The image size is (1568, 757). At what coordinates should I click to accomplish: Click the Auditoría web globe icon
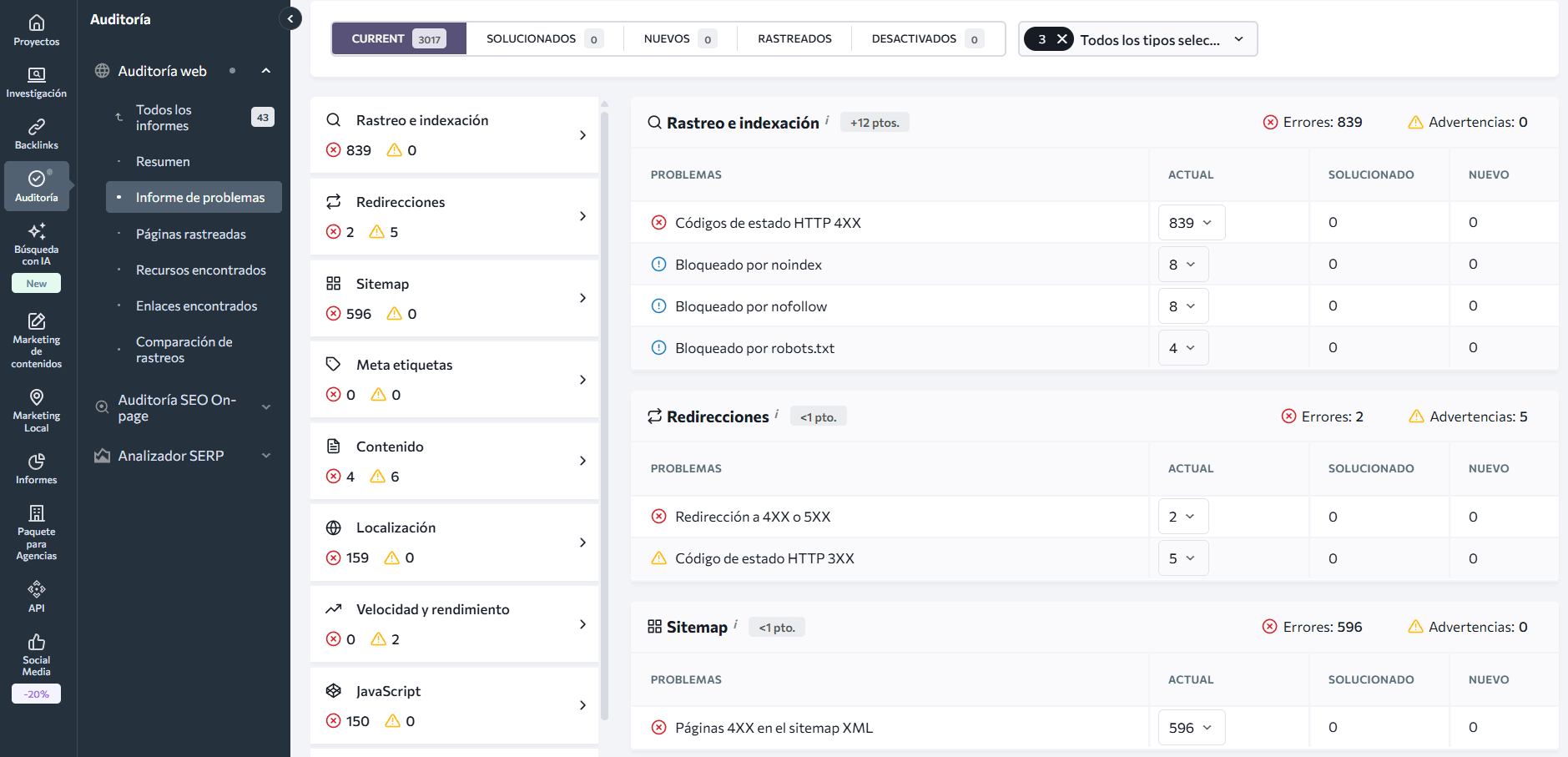102,71
